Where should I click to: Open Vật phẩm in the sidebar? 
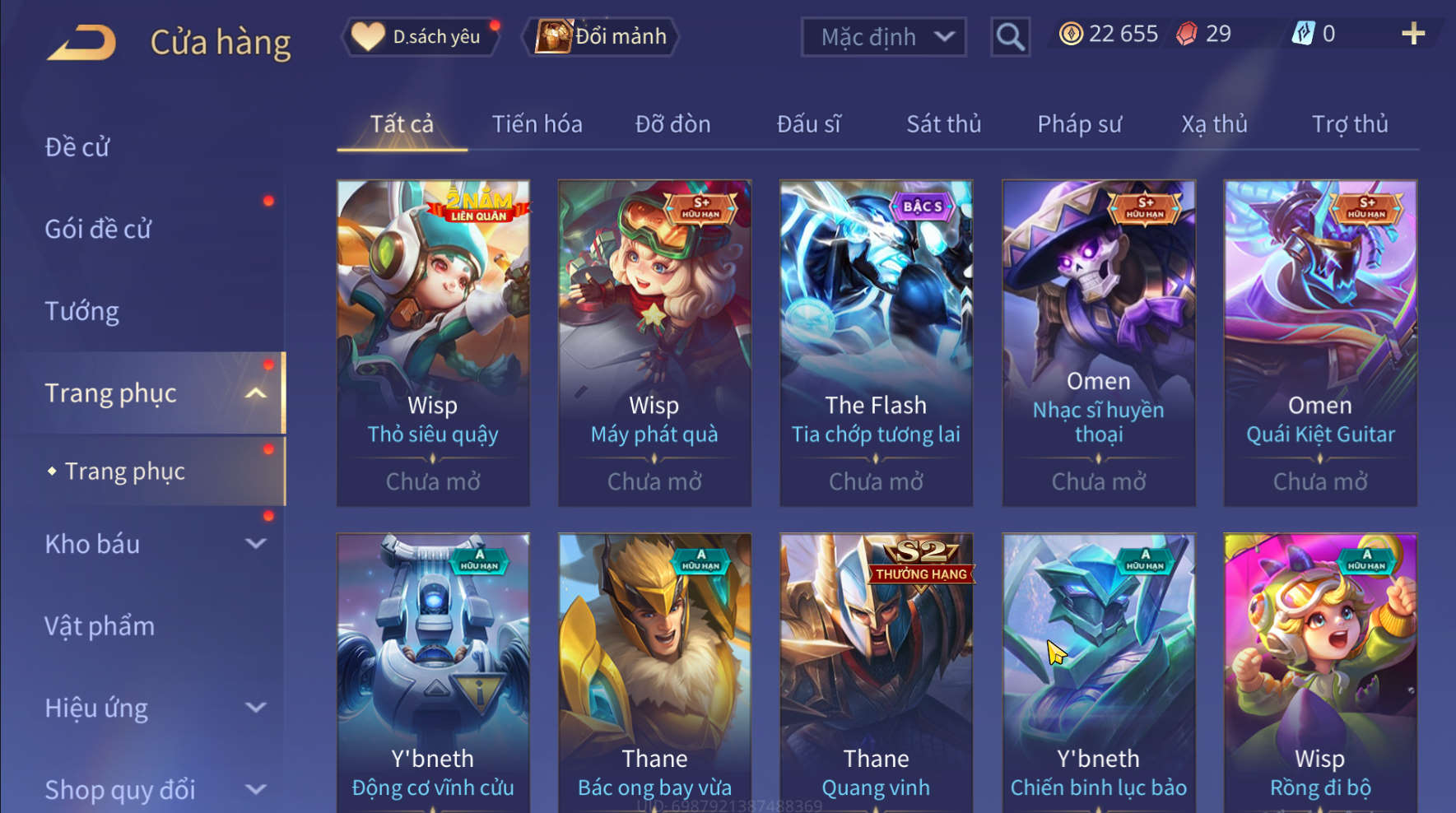(100, 626)
